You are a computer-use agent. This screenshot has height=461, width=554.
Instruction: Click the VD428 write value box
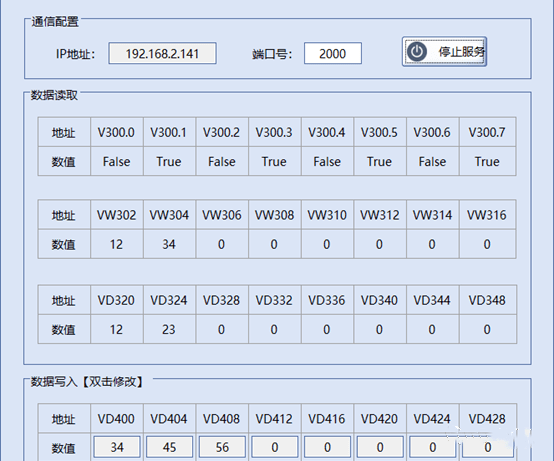pos(488,447)
